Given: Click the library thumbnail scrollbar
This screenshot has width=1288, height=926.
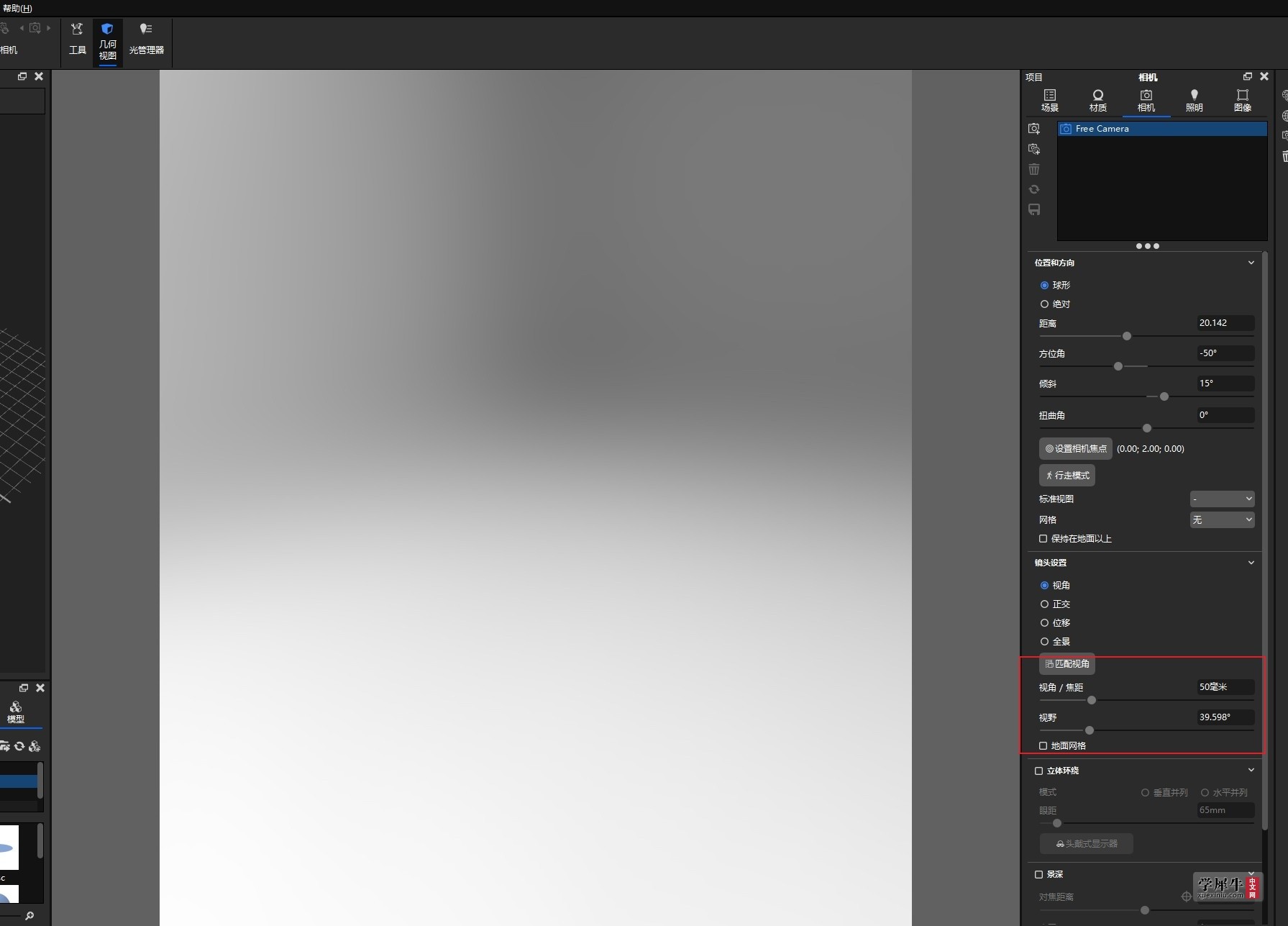Looking at the screenshot, I should click(40, 842).
